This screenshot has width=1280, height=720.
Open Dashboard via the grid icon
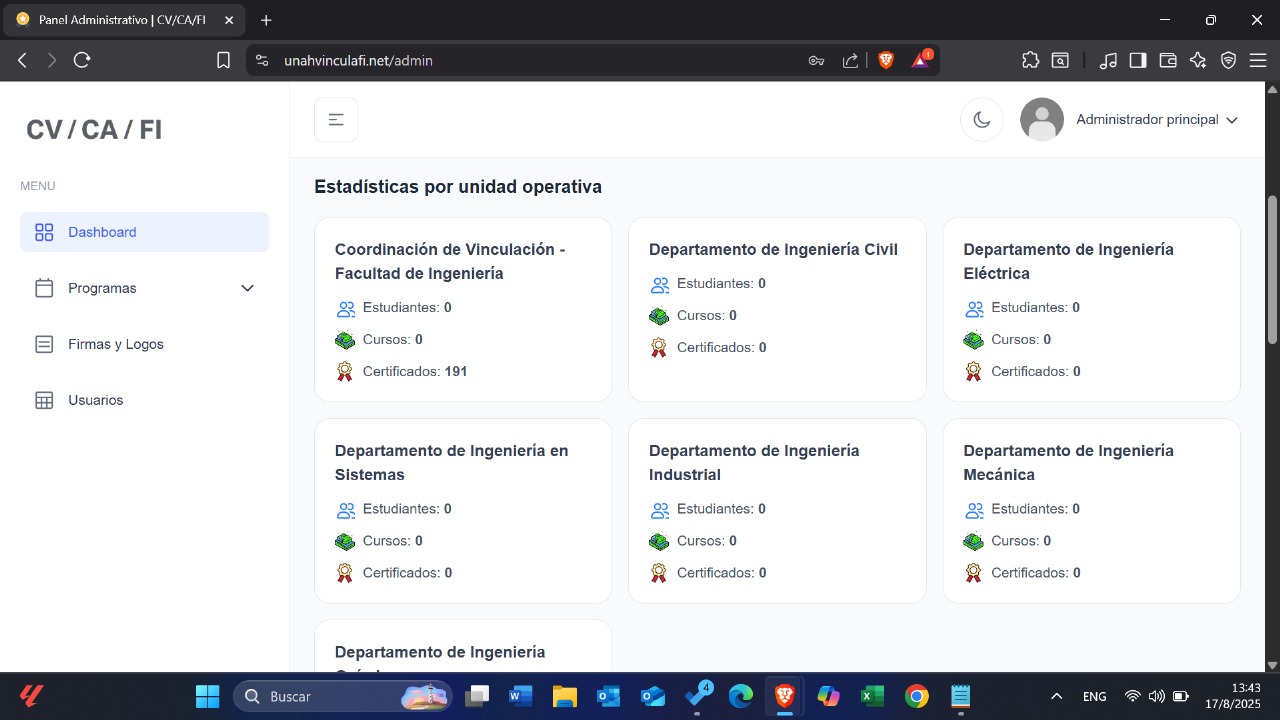[x=44, y=231]
